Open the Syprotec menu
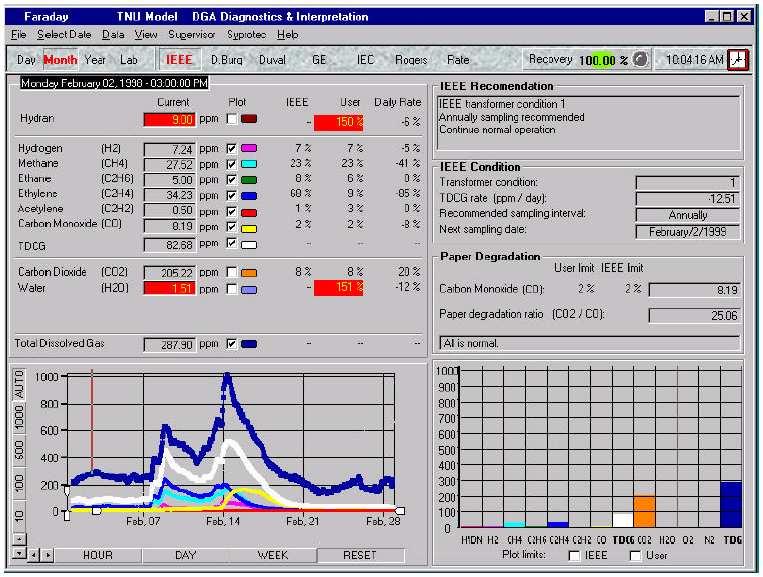This screenshot has width=763, height=577. [x=246, y=35]
